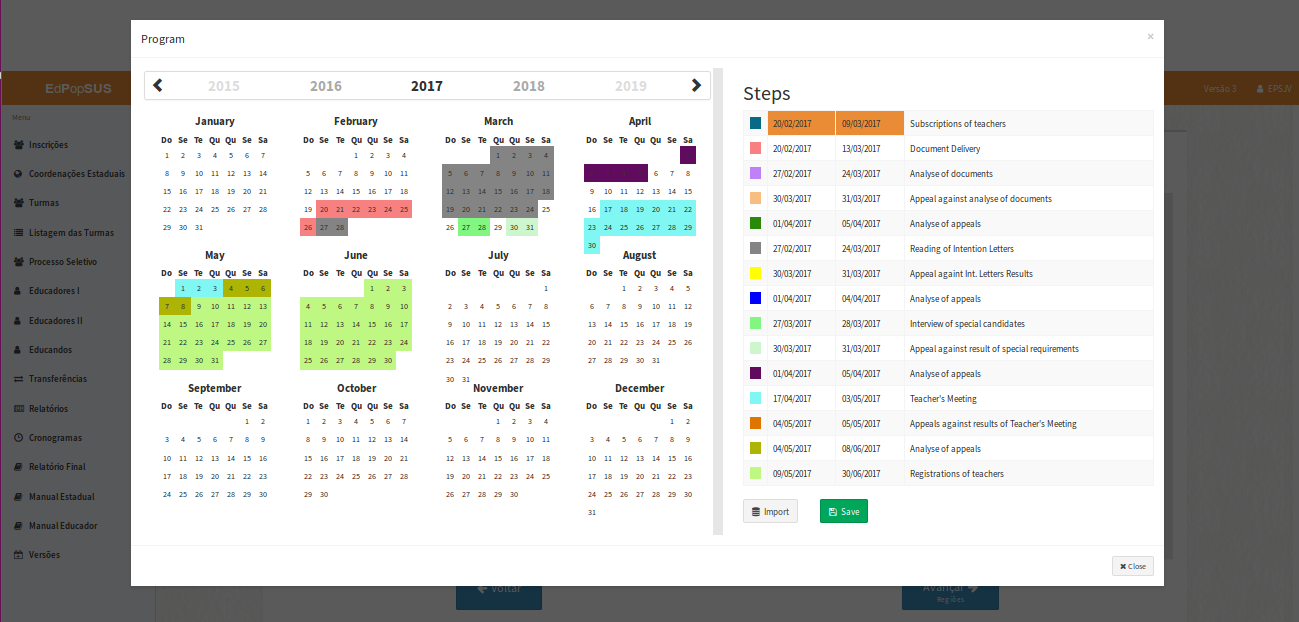Select year 2017 in calendar header

(x=427, y=86)
